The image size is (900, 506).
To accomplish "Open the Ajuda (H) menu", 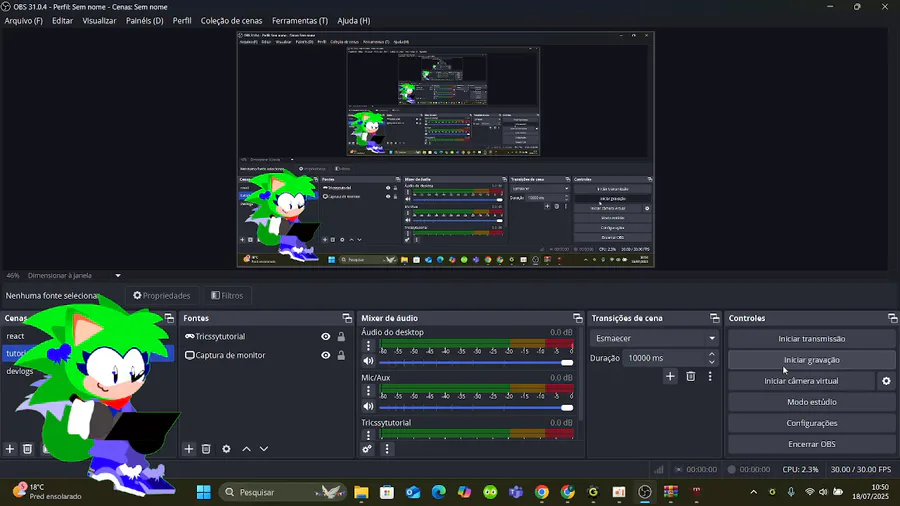I will point(354,21).
